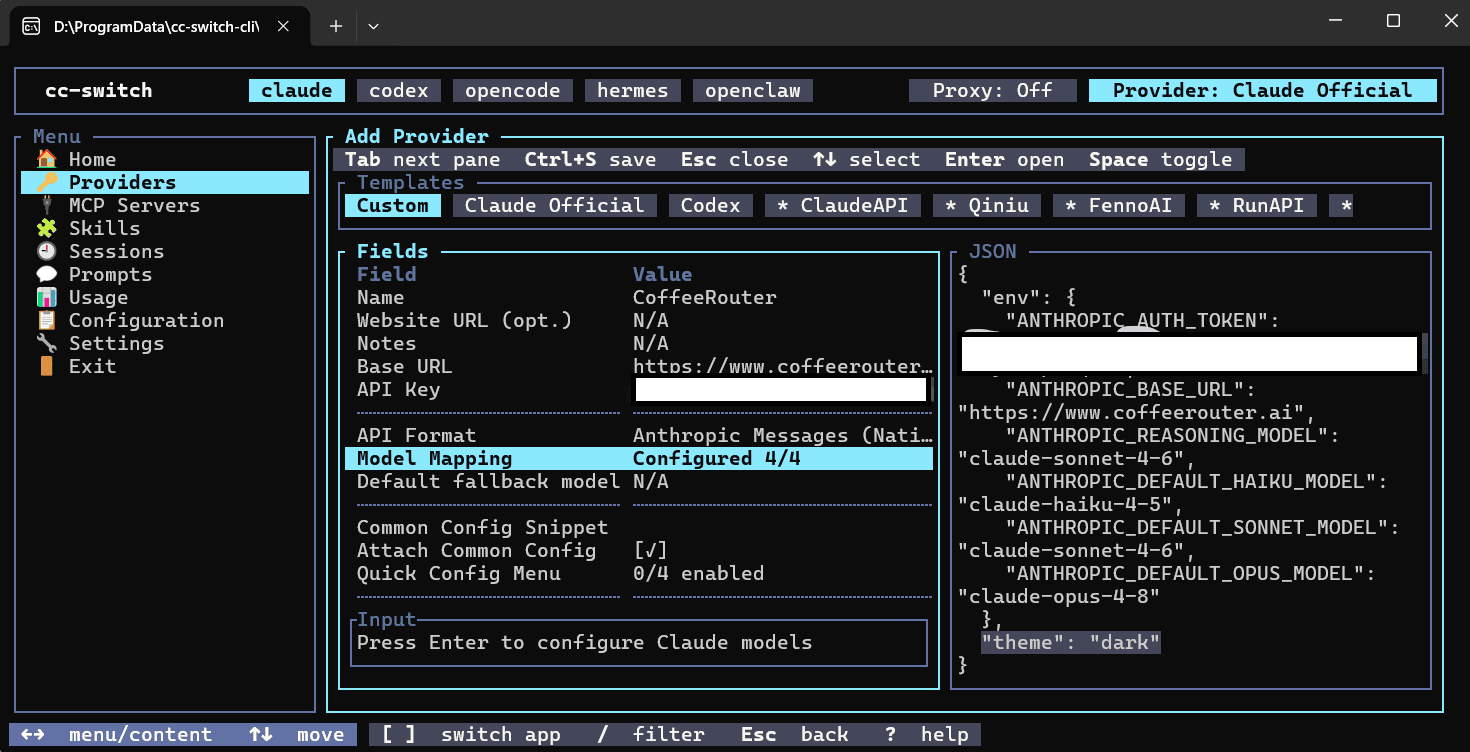
Task: Click the Ctrl+S save hint
Action: 591,159
